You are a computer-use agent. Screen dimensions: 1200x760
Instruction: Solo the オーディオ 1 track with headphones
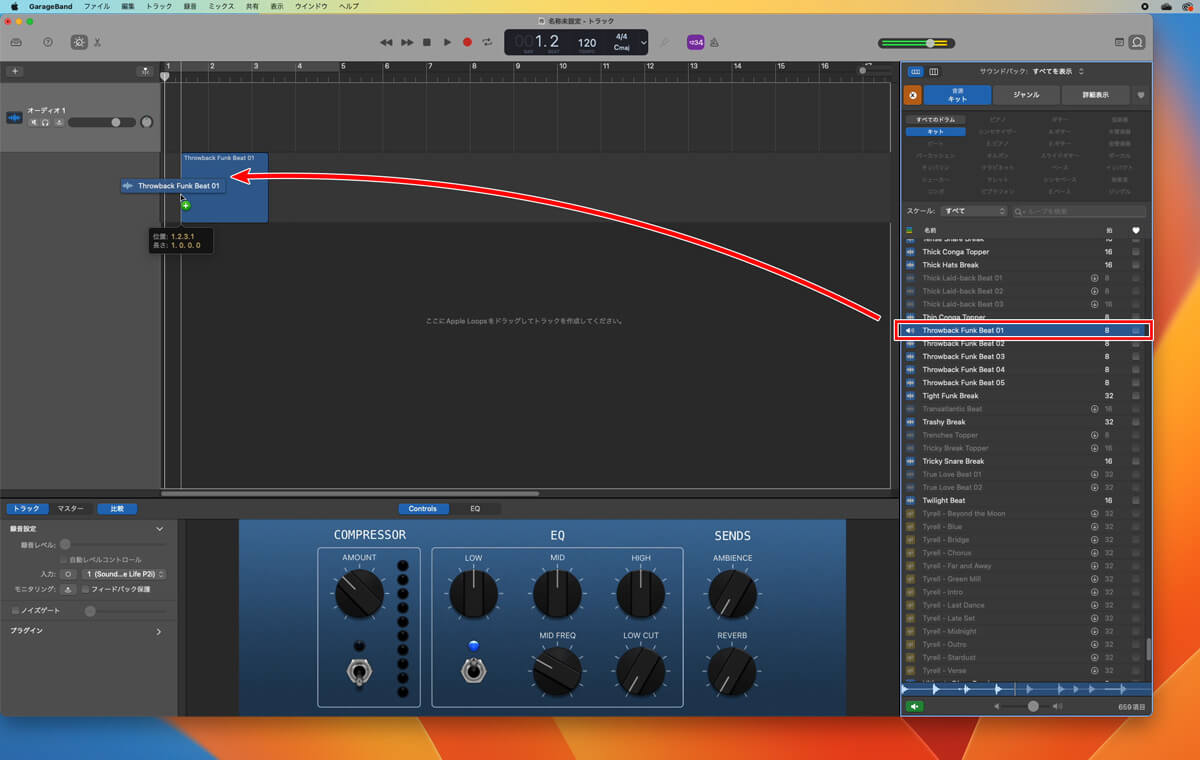tap(45, 122)
